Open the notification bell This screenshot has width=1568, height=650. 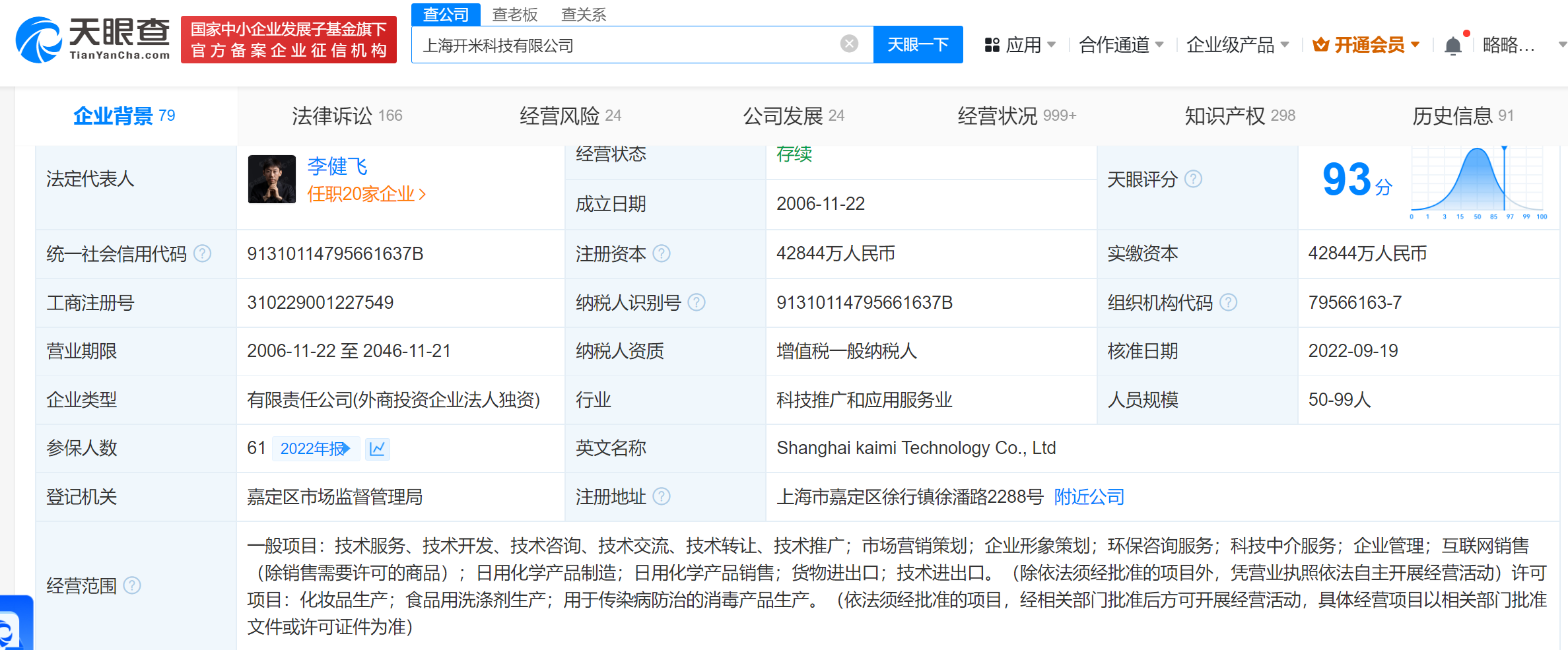pos(1453,46)
